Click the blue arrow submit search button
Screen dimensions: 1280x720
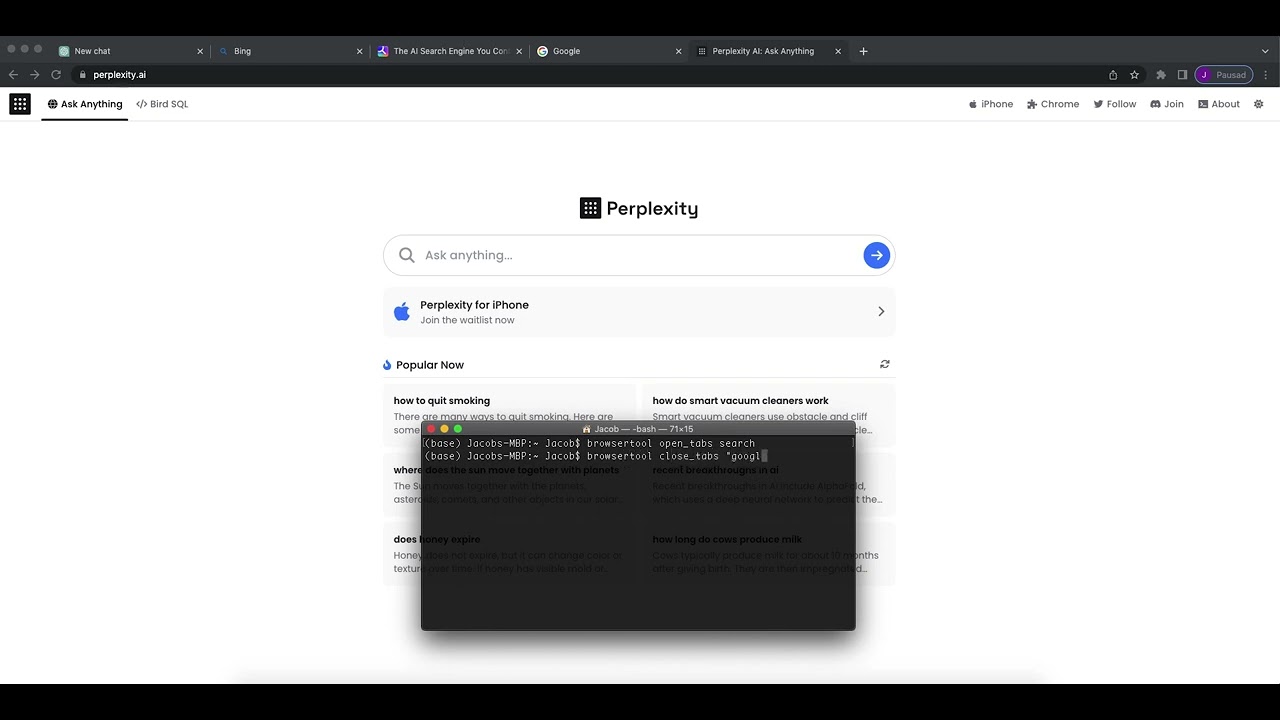click(x=876, y=255)
